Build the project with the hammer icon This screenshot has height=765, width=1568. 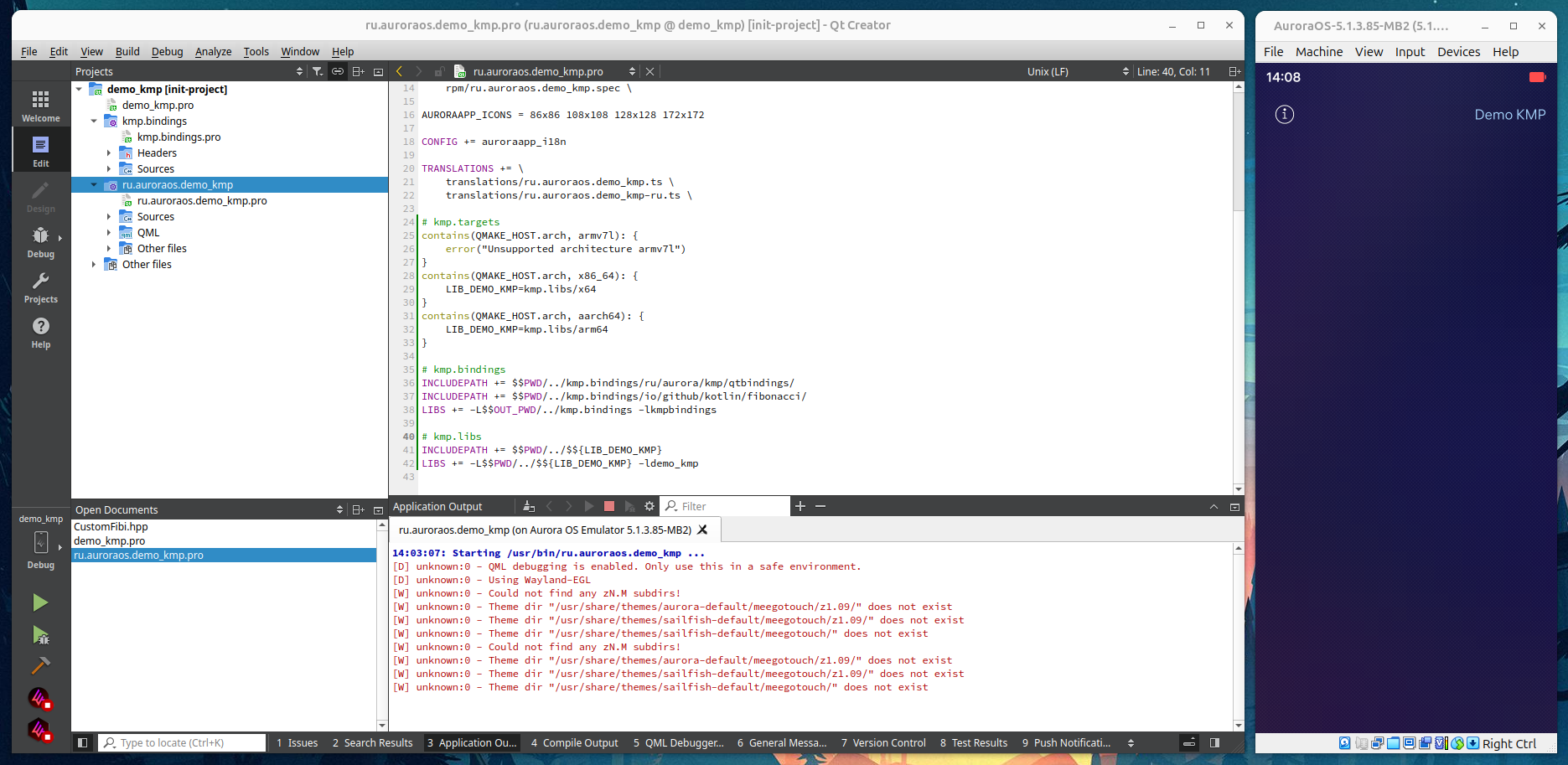point(39,666)
